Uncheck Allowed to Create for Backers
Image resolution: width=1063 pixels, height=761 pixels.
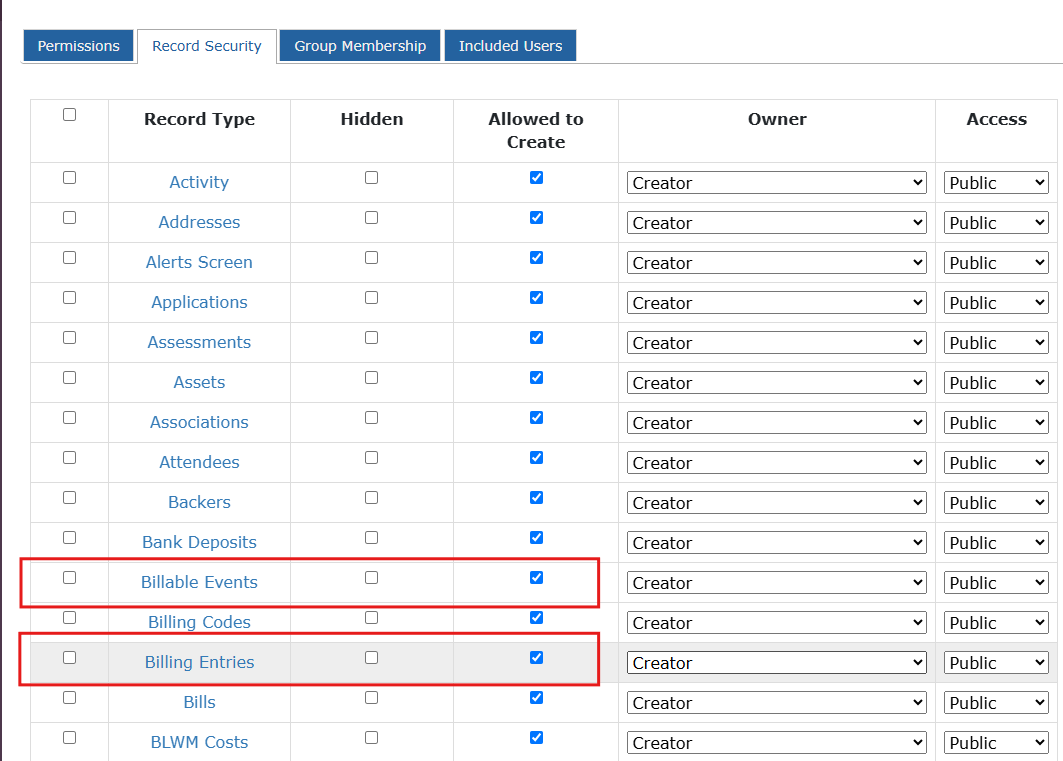pos(536,497)
